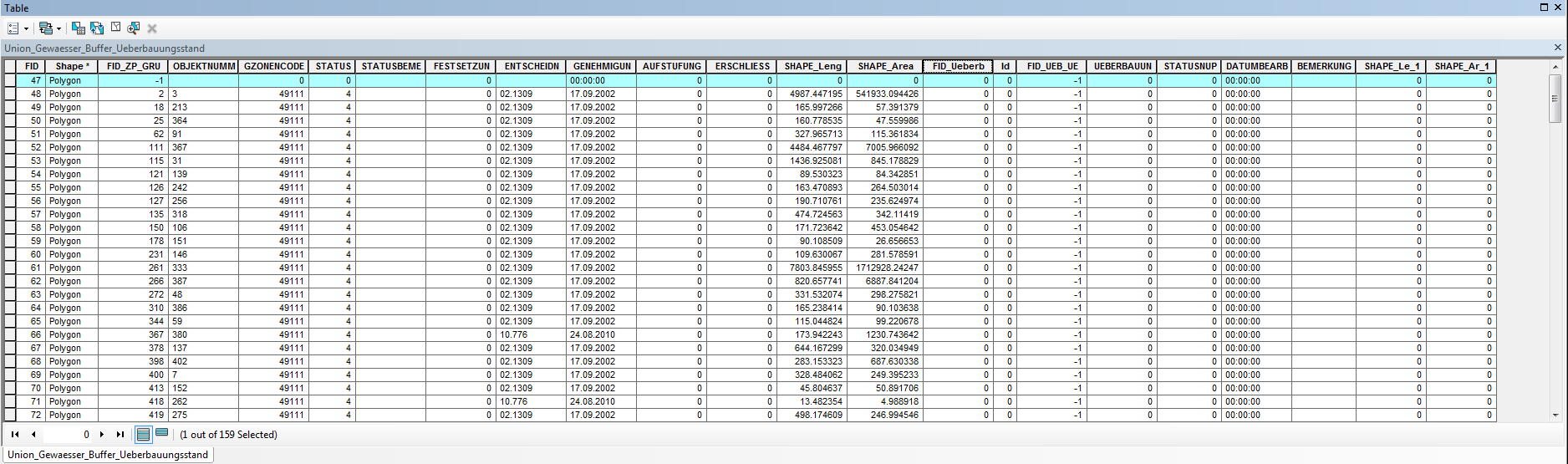
Task: Click the SHAPE_Area column header
Action: click(885, 66)
